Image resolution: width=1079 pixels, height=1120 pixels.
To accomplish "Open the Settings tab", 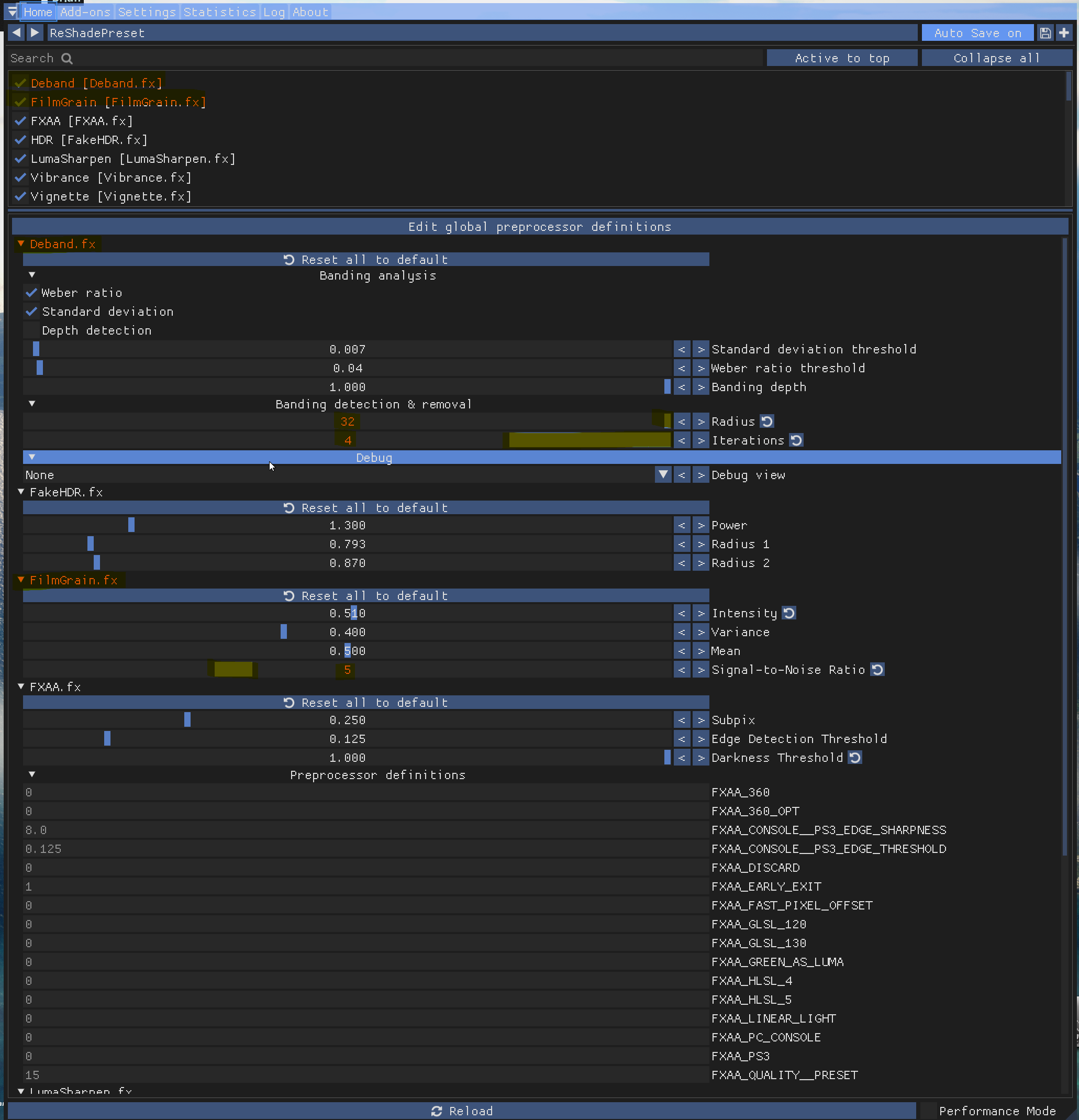I will click(x=147, y=12).
